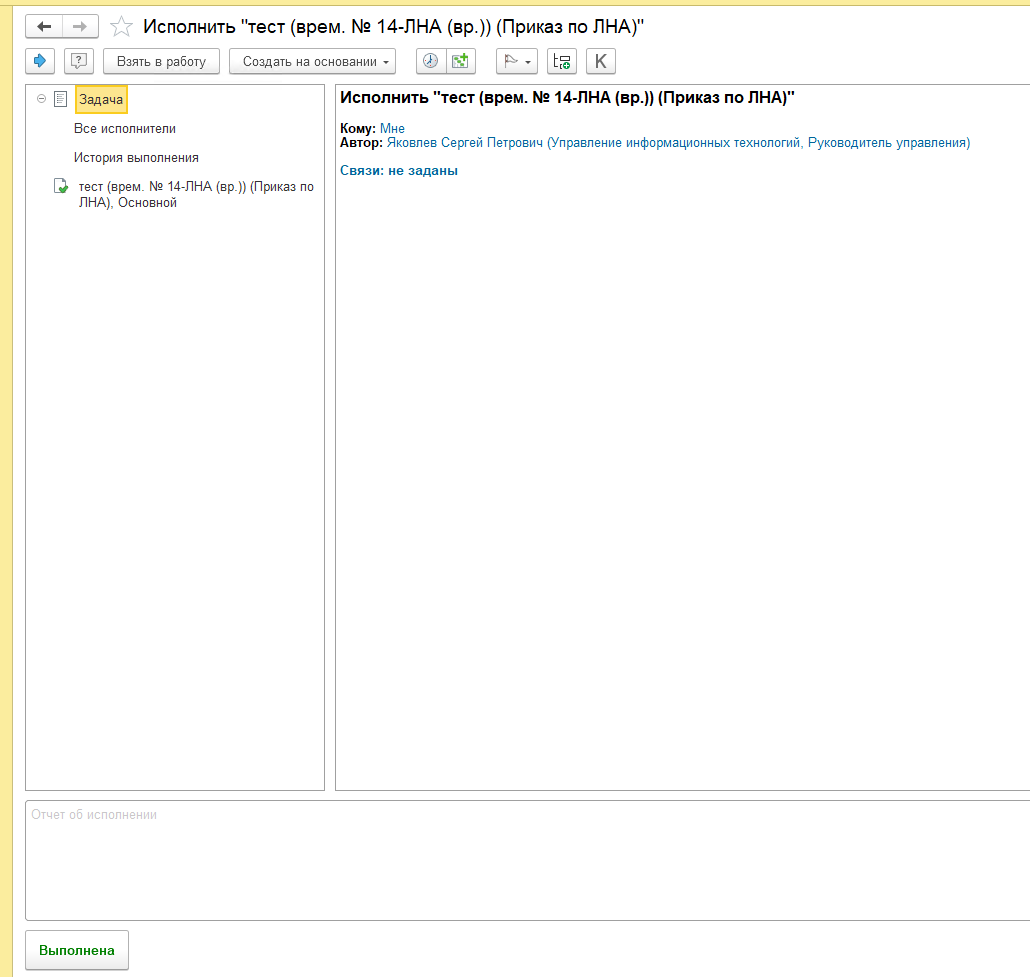This screenshot has height=977, width=1030.
Task: Click into the 'Отчет об исполнении' field
Action: [527, 860]
